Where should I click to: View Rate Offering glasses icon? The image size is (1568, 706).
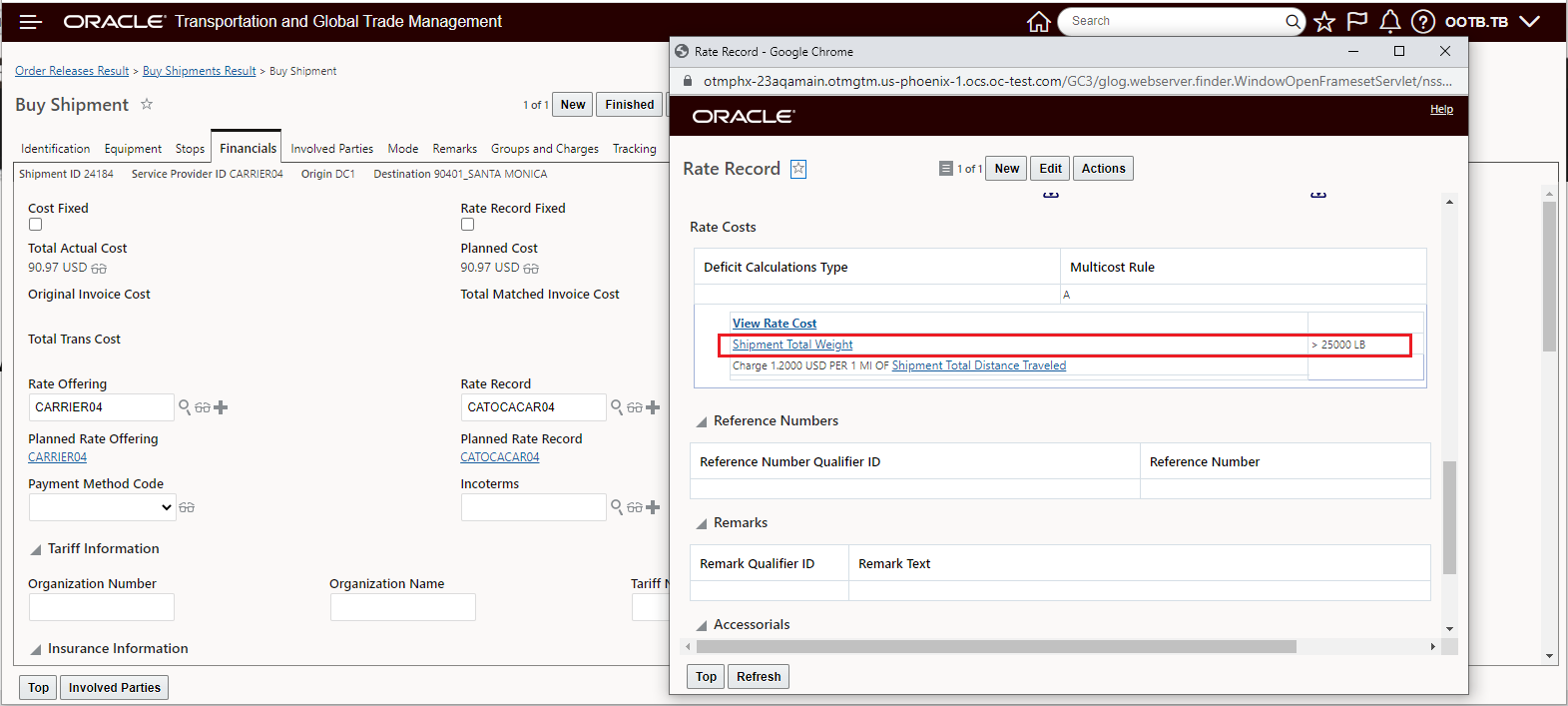coord(203,407)
